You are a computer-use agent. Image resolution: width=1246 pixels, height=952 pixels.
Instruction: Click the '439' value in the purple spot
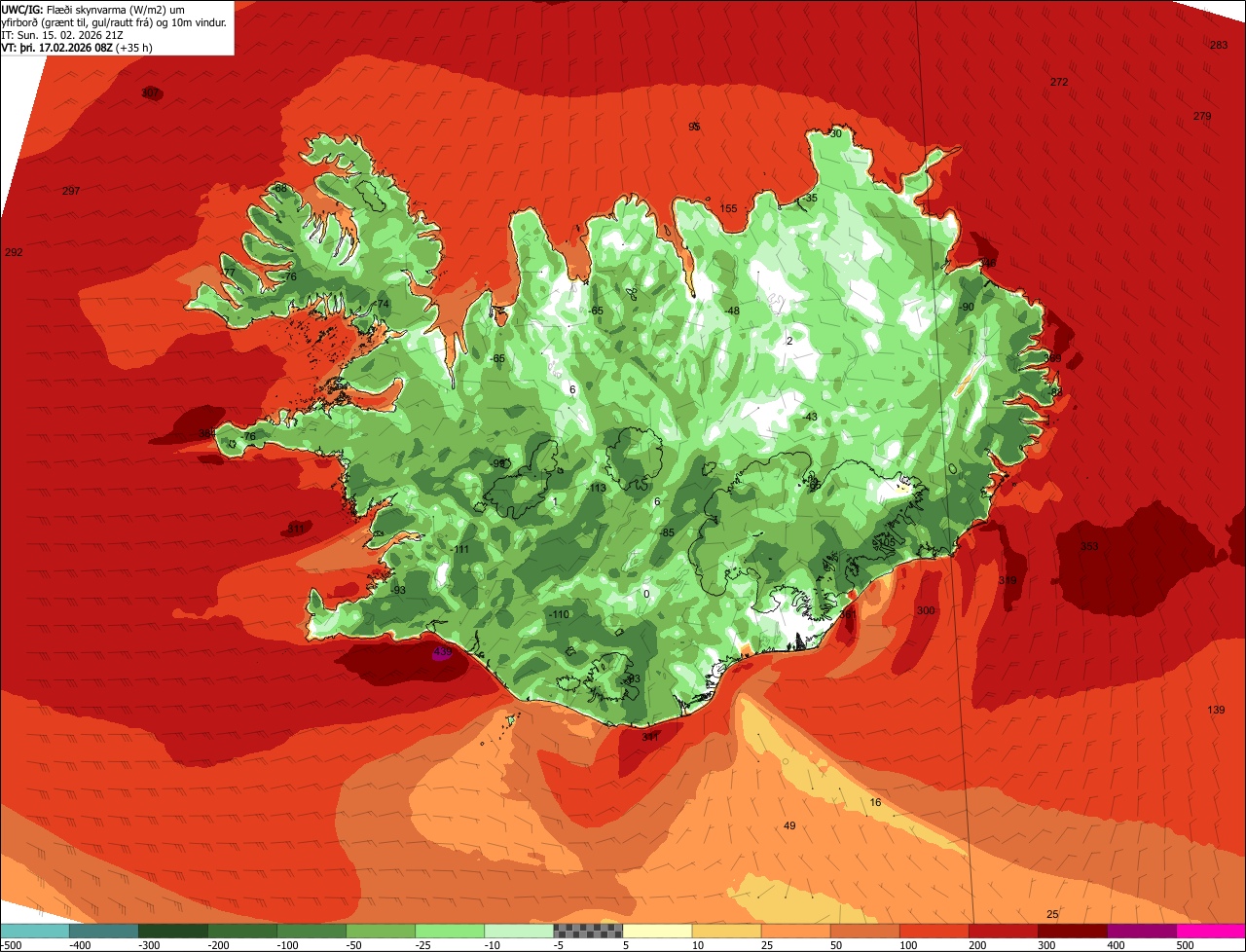click(x=442, y=652)
